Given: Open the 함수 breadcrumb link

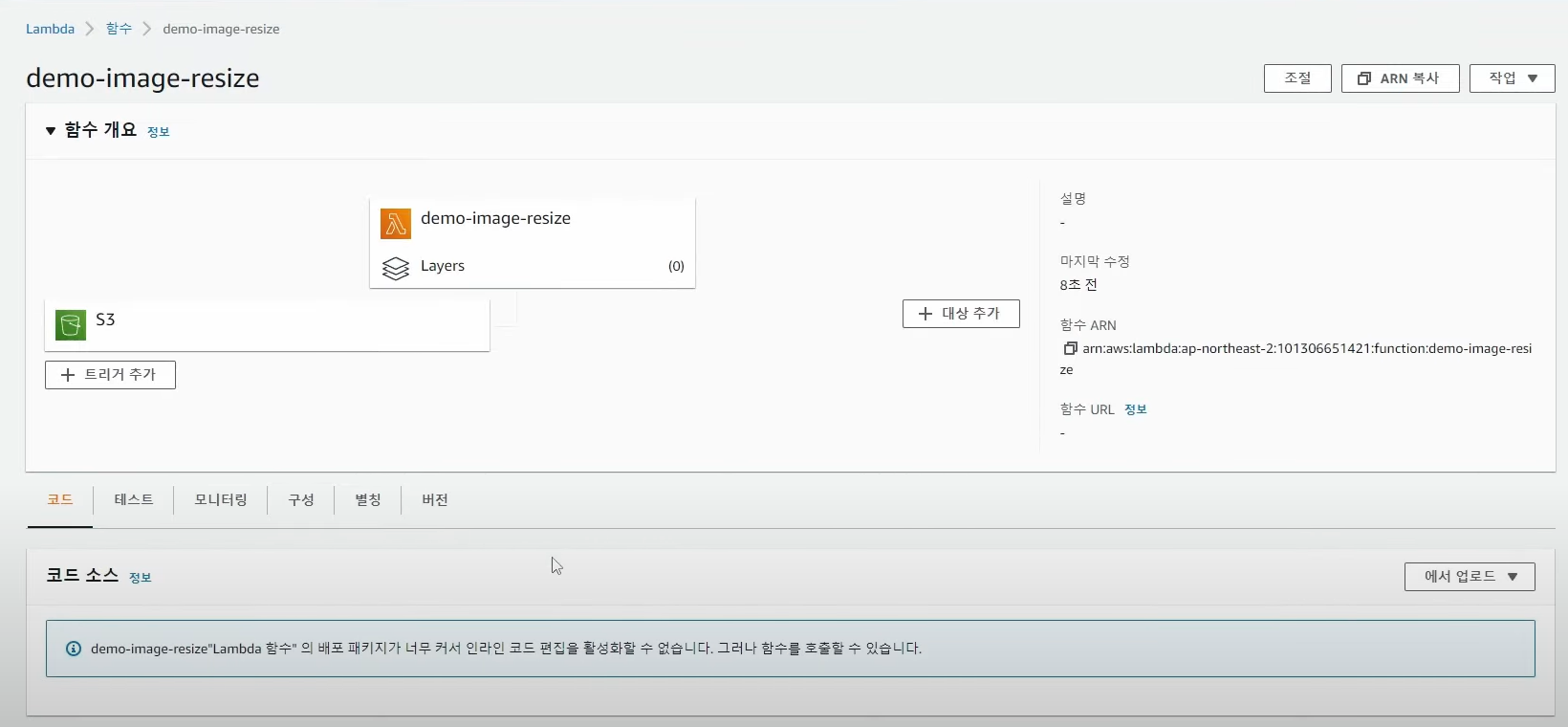Looking at the screenshot, I should pyautogui.click(x=119, y=29).
